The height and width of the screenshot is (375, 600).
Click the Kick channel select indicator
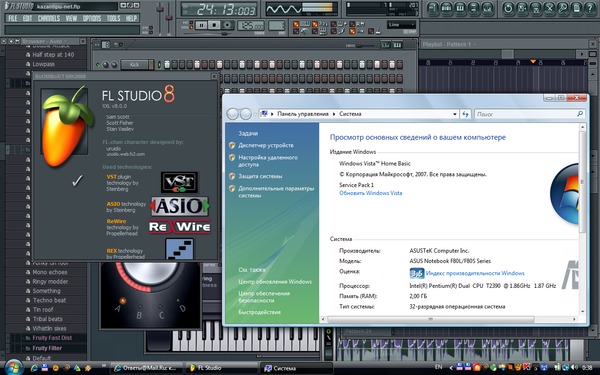coord(159,65)
